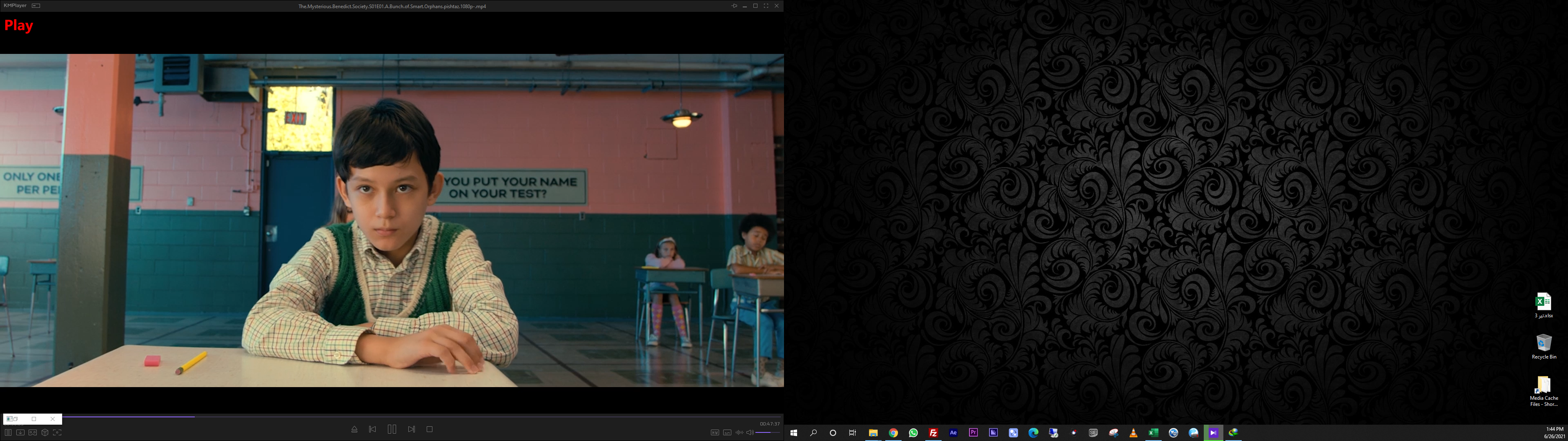This screenshot has height=441, width=1568.
Task: Pause the video playback
Action: pyautogui.click(x=392, y=430)
